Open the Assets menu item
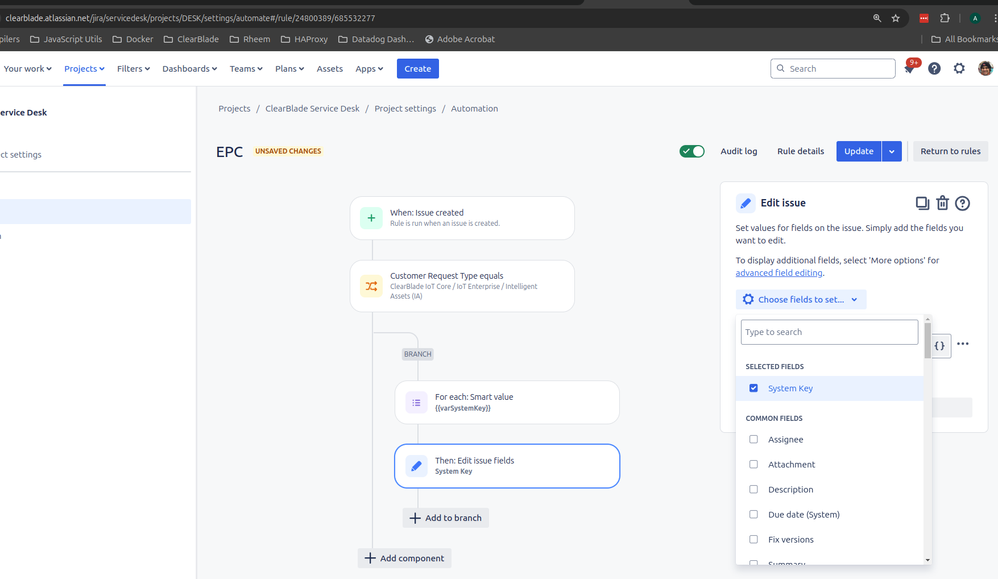 [x=330, y=69]
